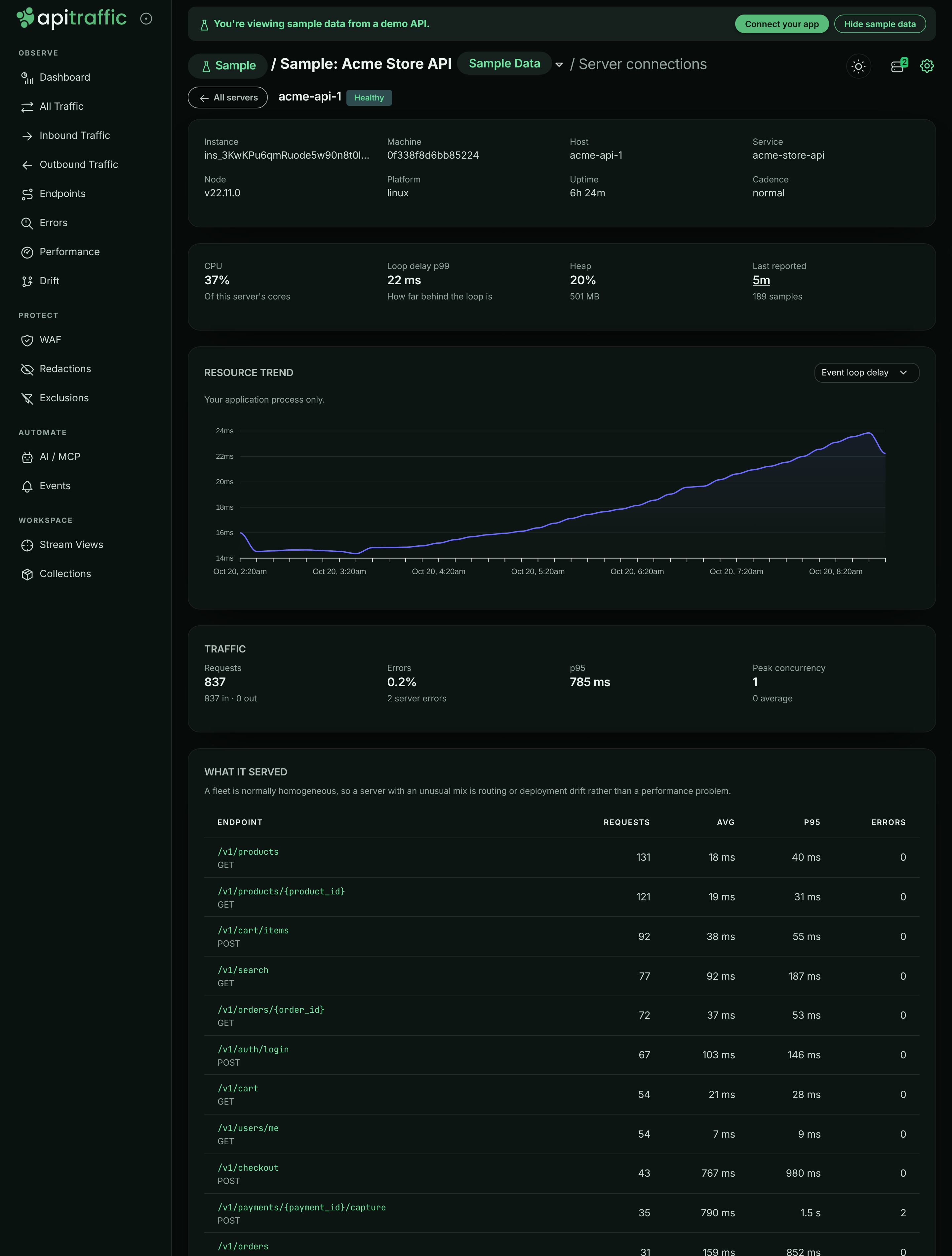Click Server connections breadcrumb text
The width and height of the screenshot is (952, 1256).
(642, 64)
